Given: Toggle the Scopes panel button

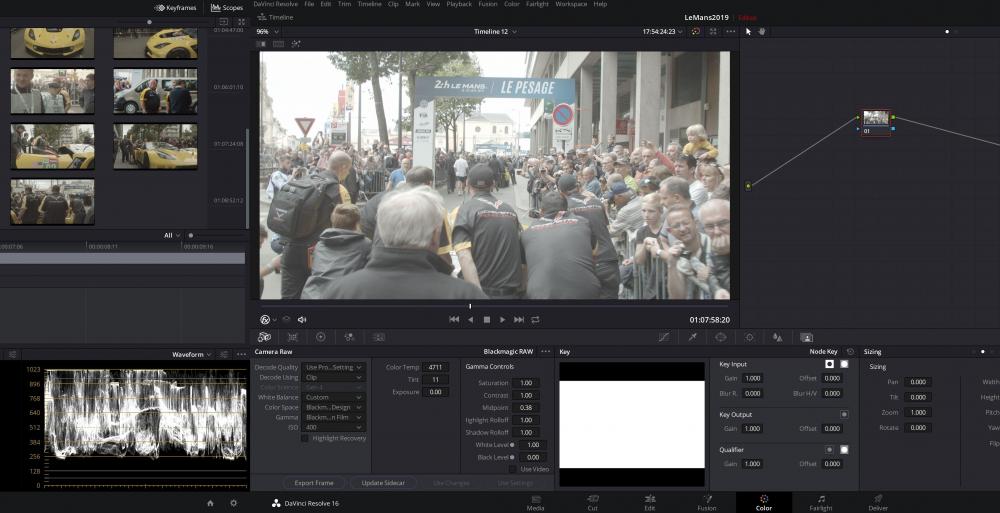Looking at the screenshot, I should [x=227, y=8].
